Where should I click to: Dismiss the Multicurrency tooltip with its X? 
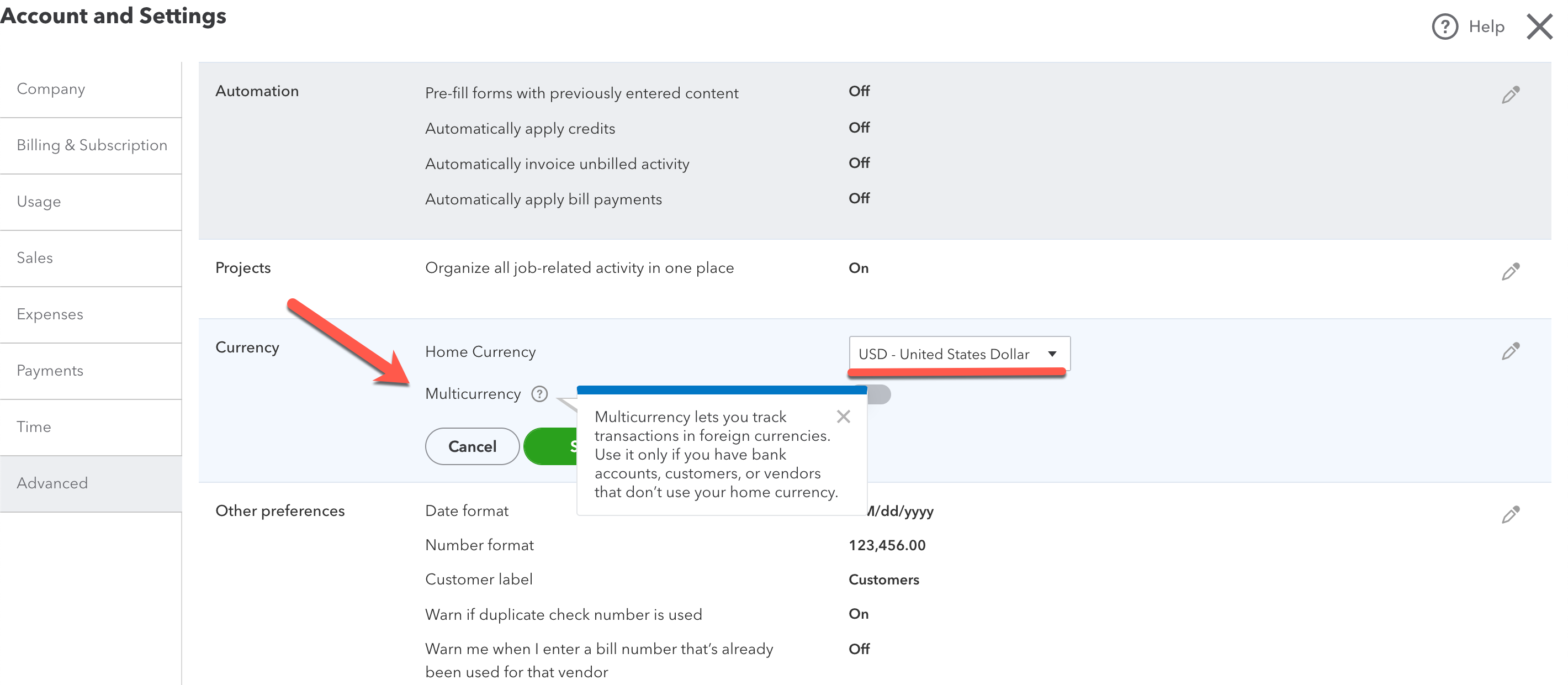pos(843,417)
